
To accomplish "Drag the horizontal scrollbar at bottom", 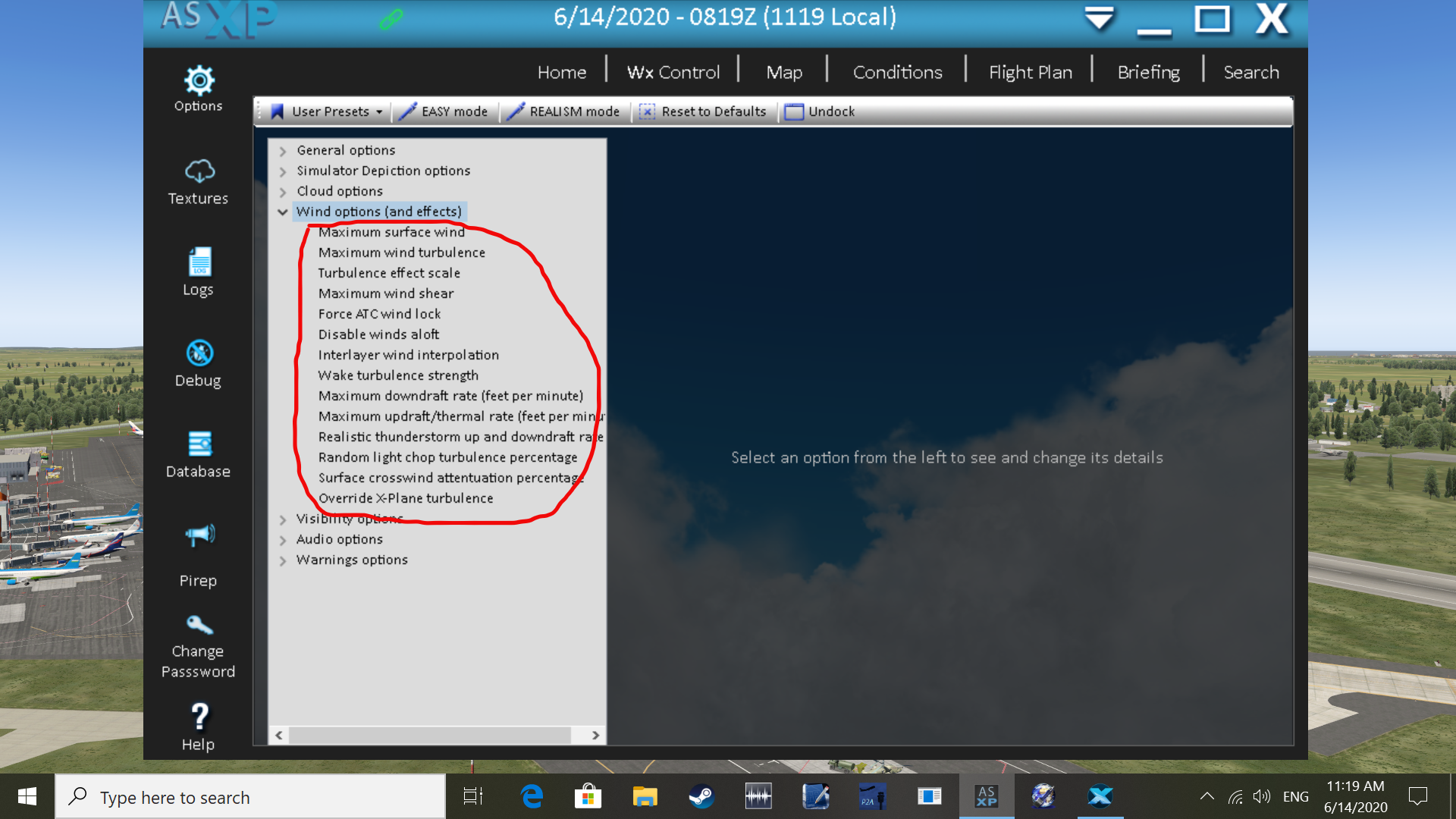I will click(435, 734).
